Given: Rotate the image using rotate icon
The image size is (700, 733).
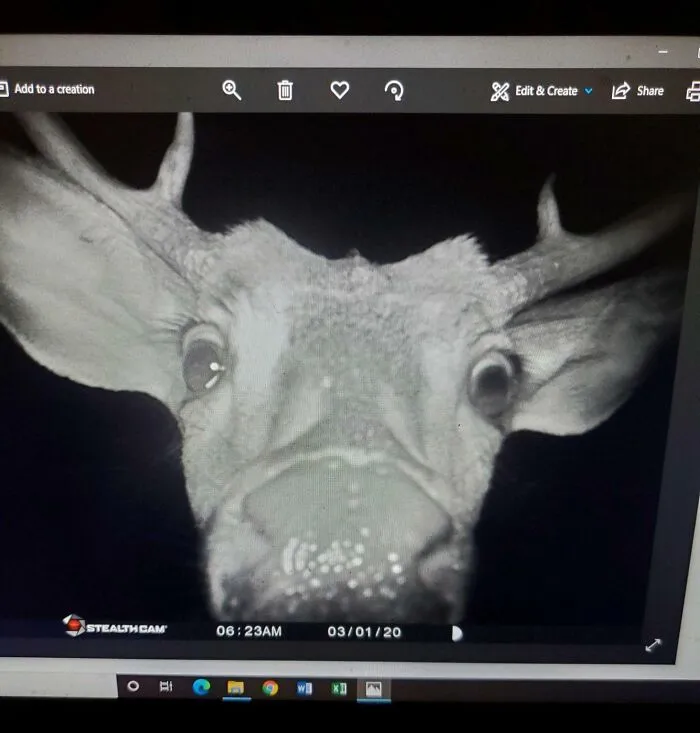Looking at the screenshot, I should 394,91.
